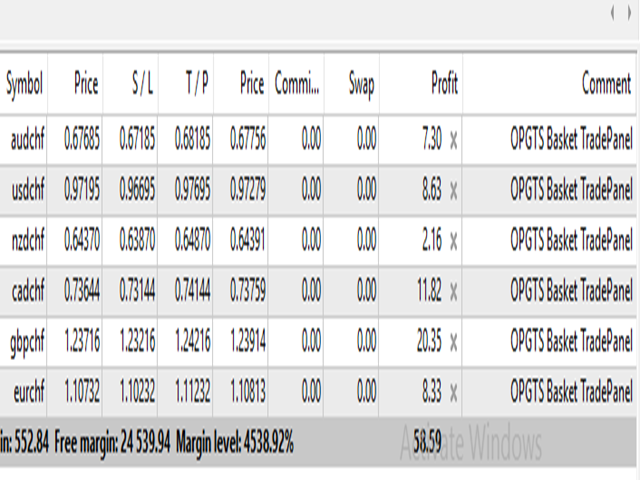Image resolution: width=640 pixels, height=480 pixels.
Task: Click the stop loss value 0.63870
Action: coord(137,239)
